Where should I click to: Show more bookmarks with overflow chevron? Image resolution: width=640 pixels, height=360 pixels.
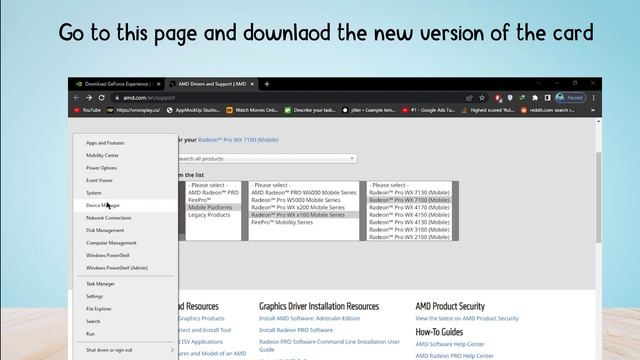point(593,110)
